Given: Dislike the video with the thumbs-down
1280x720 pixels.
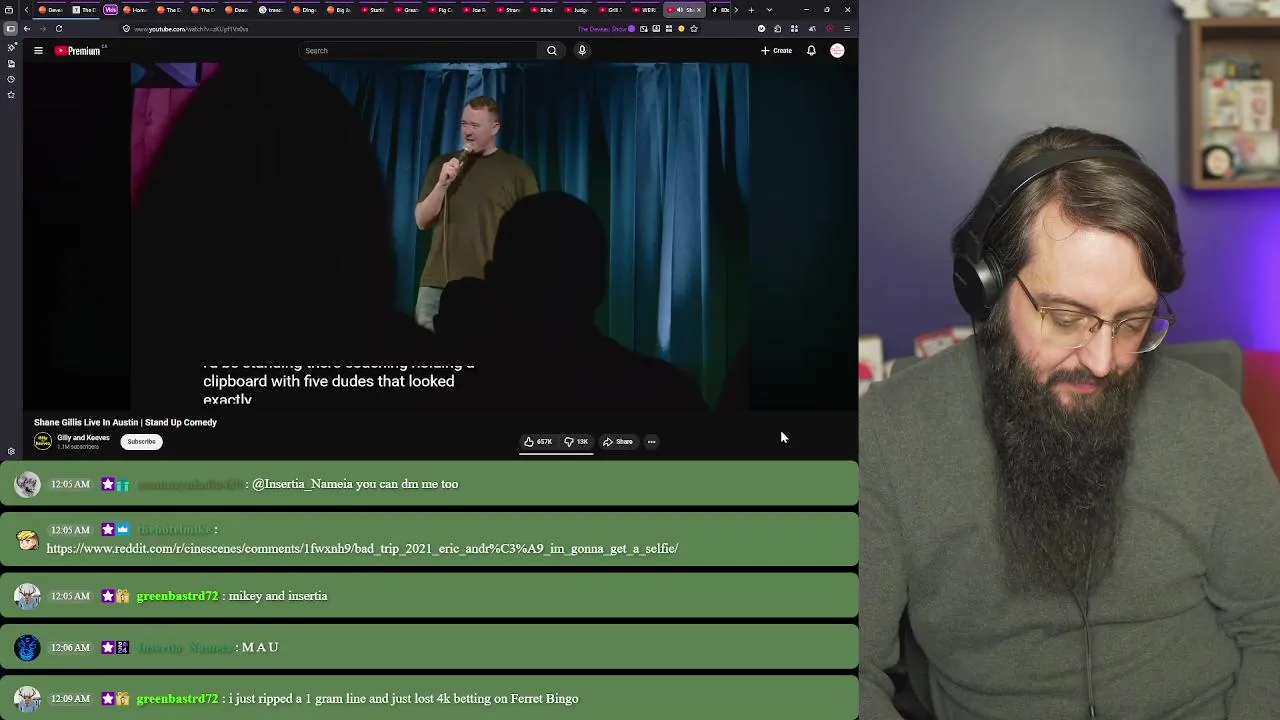Looking at the screenshot, I should (576, 441).
